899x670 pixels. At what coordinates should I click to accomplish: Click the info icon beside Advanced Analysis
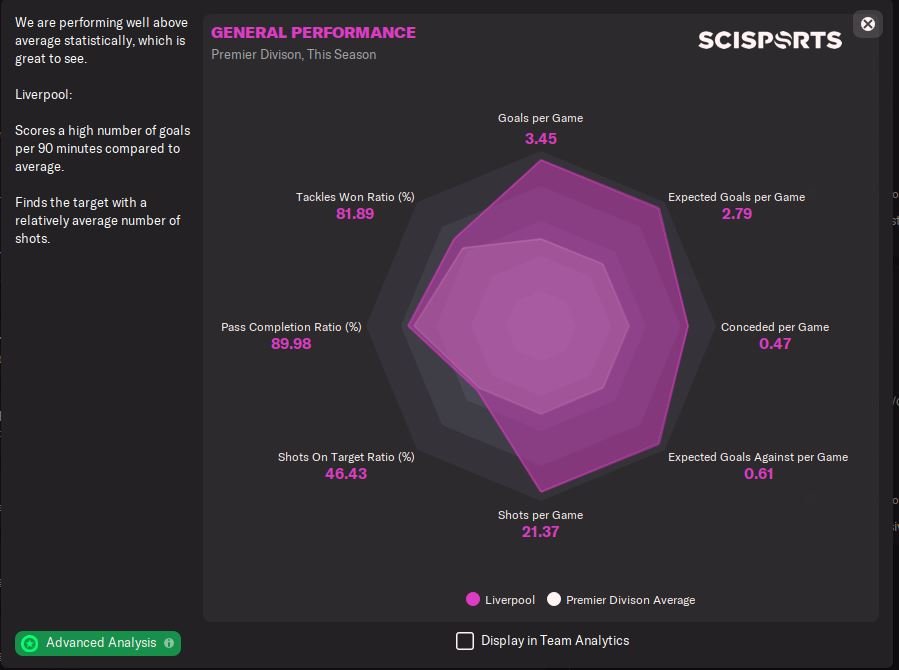[x=168, y=643]
